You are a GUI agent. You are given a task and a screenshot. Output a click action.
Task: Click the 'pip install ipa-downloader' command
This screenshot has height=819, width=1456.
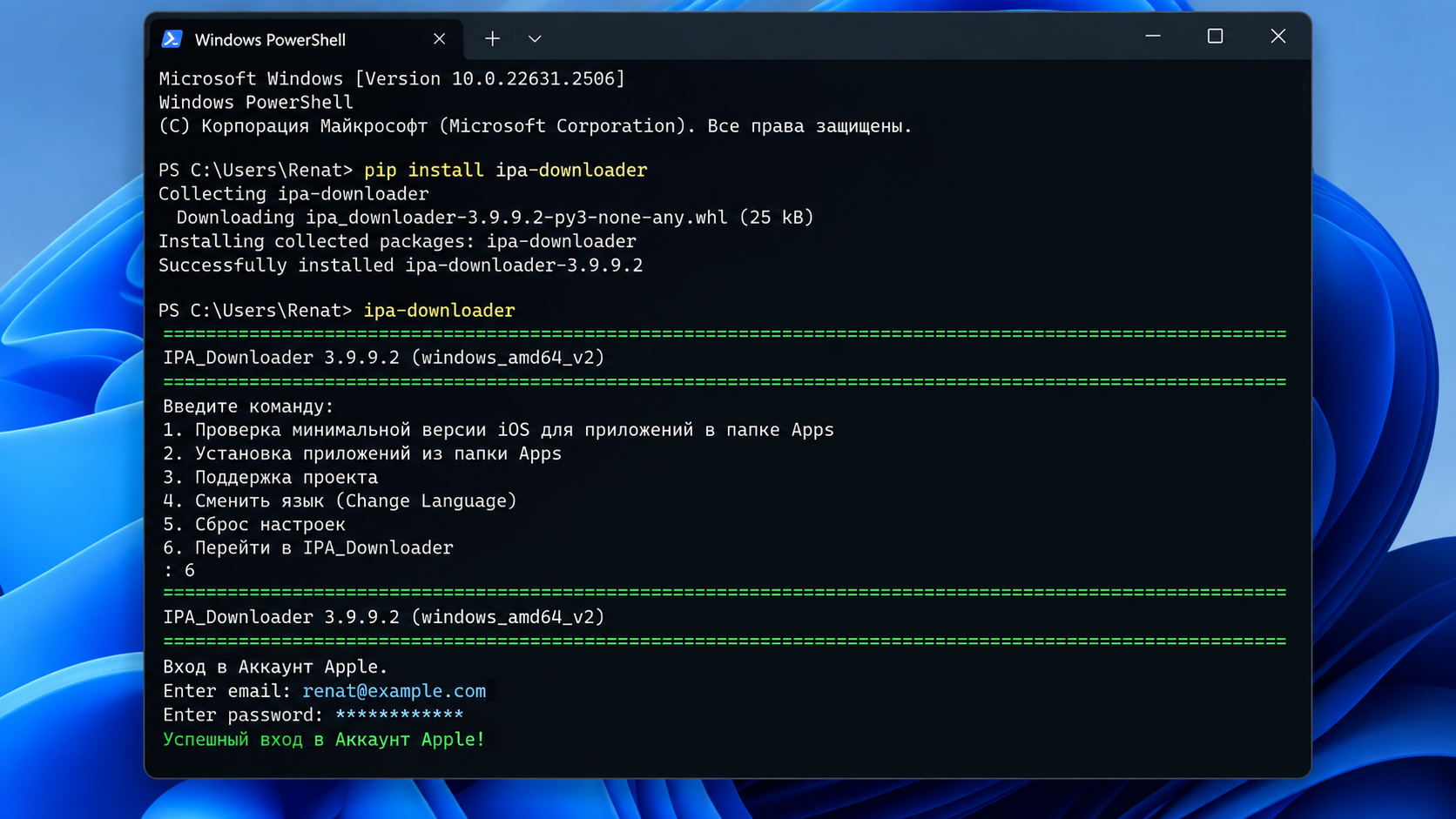click(505, 171)
